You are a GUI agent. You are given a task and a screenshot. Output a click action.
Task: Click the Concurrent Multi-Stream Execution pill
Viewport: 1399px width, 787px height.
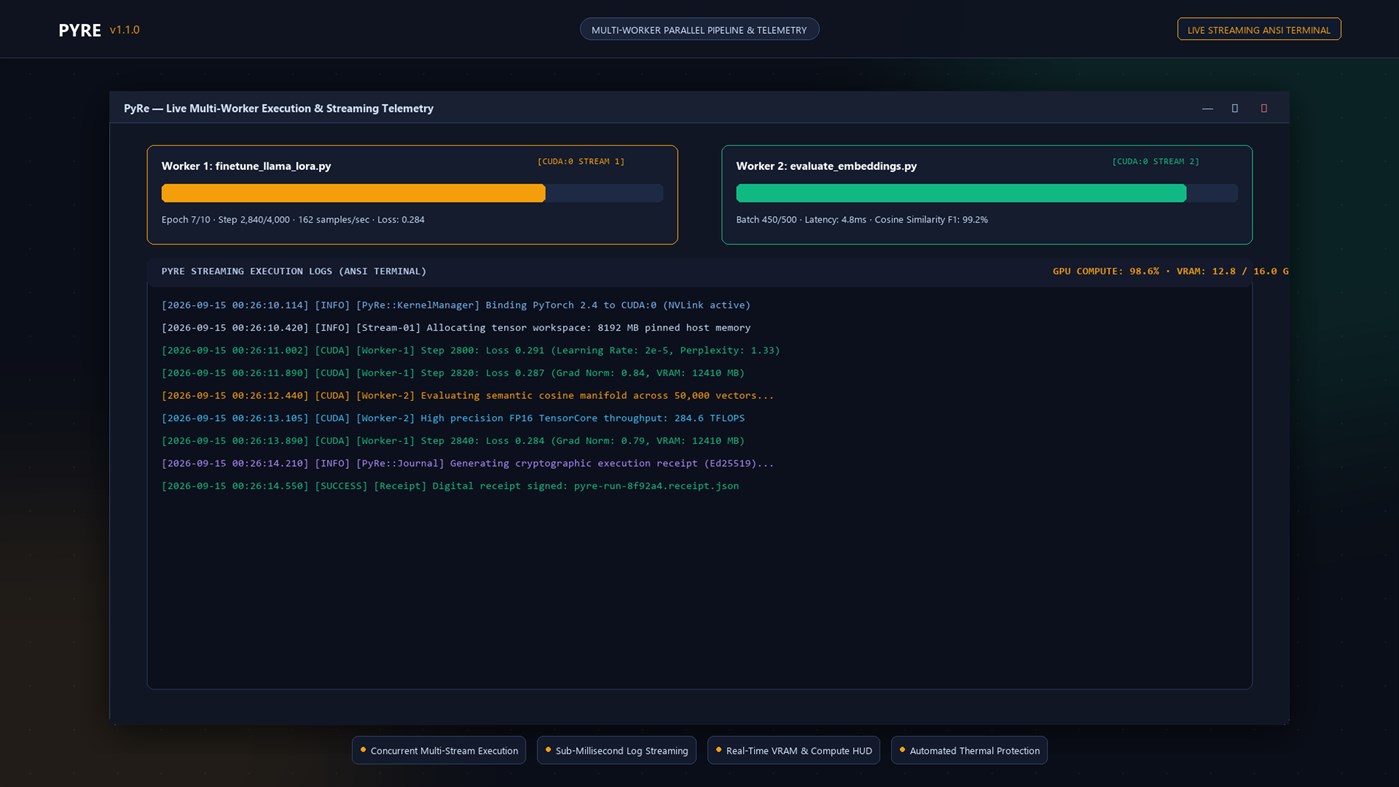click(x=440, y=750)
